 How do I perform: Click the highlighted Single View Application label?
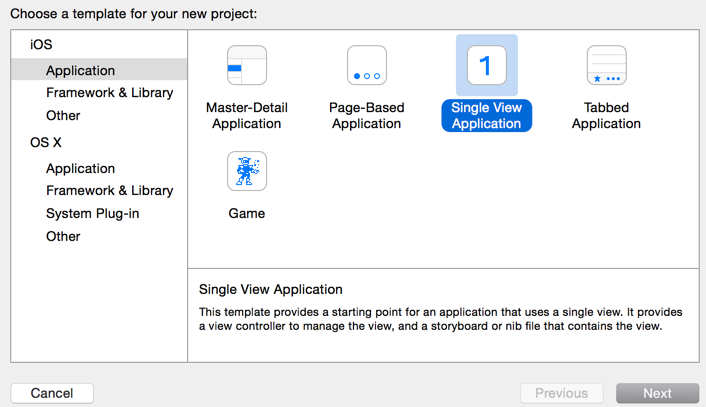pyautogui.click(x=486, y=116)
